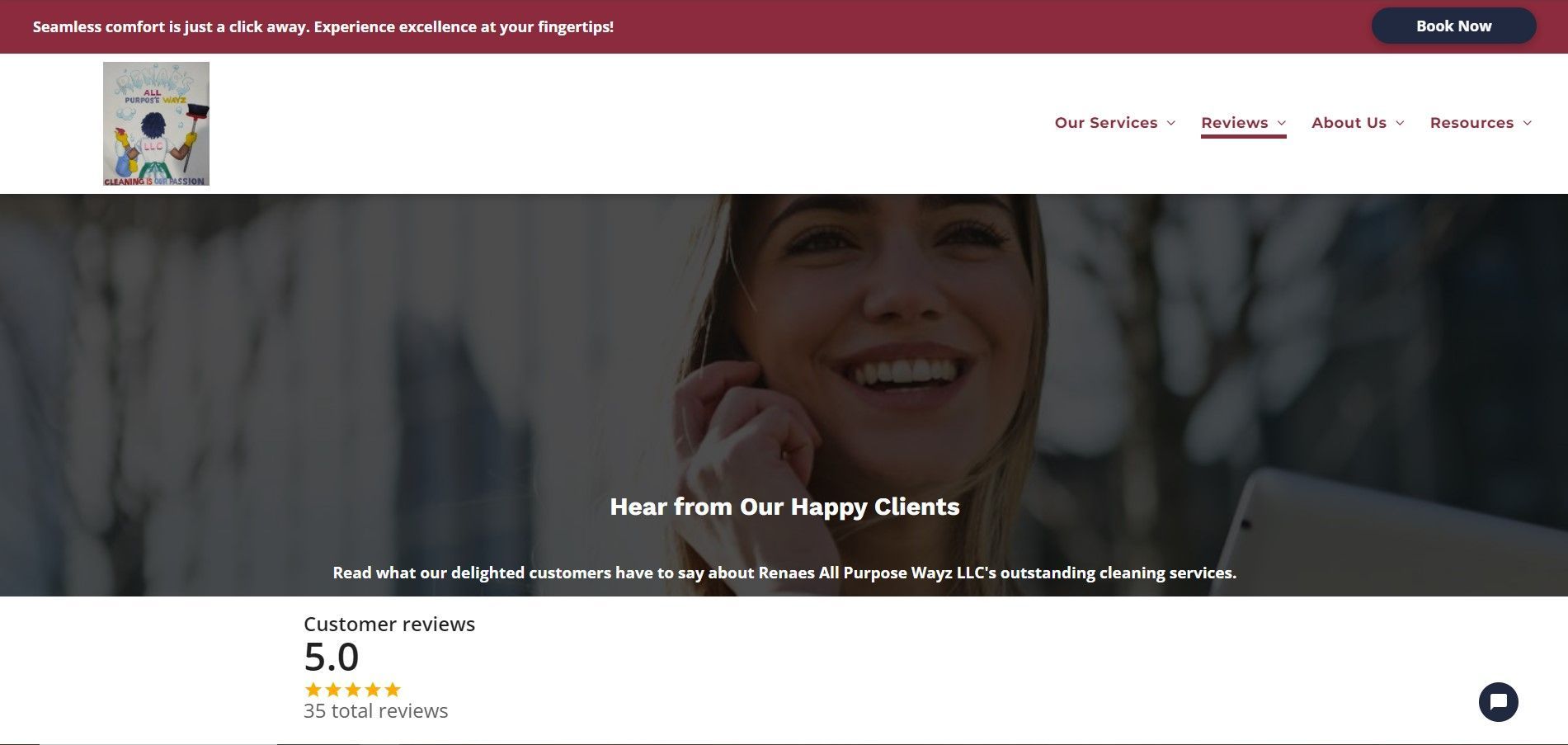Image resolution: width=1568 pixels, height=745 pixels.
Task: Select the middle star of the five-star rating
Action: (x=351, y=689)
